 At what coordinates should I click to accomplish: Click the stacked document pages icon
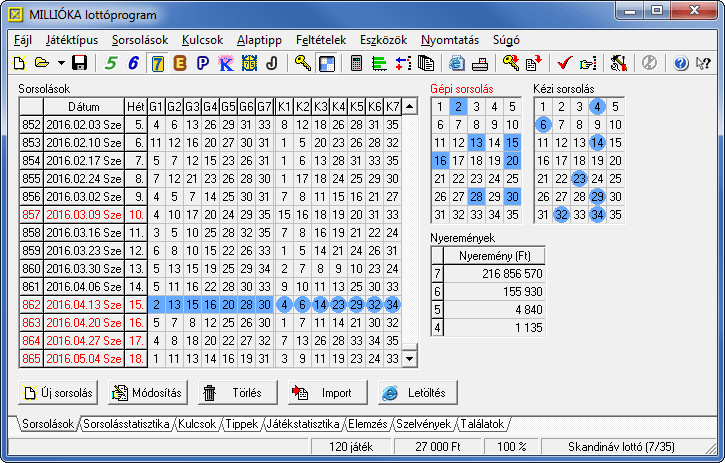click(x=425, y=63)
